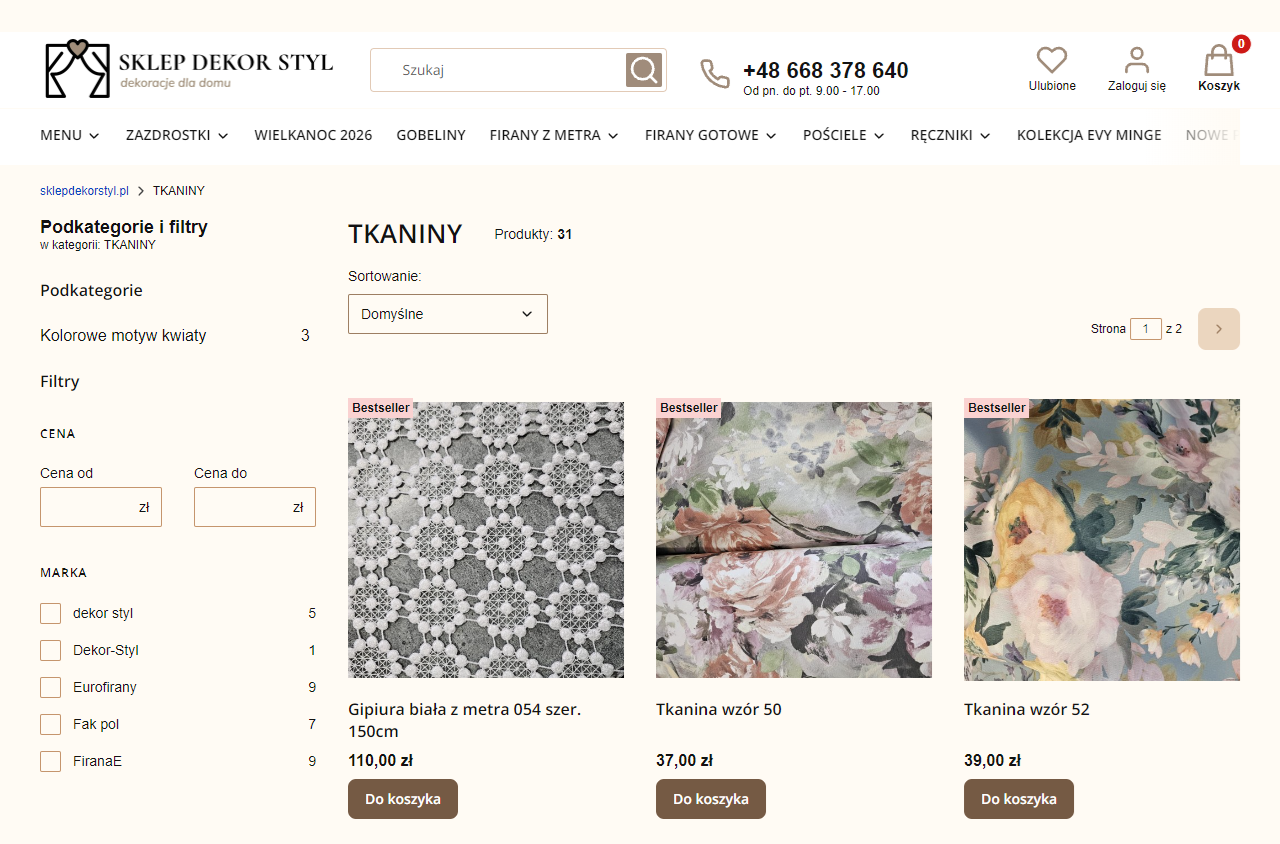This screenshot has height=844, width=1280.
Task: Open the Tkanina wzór 52 title link
Action: coord(1027,710)
